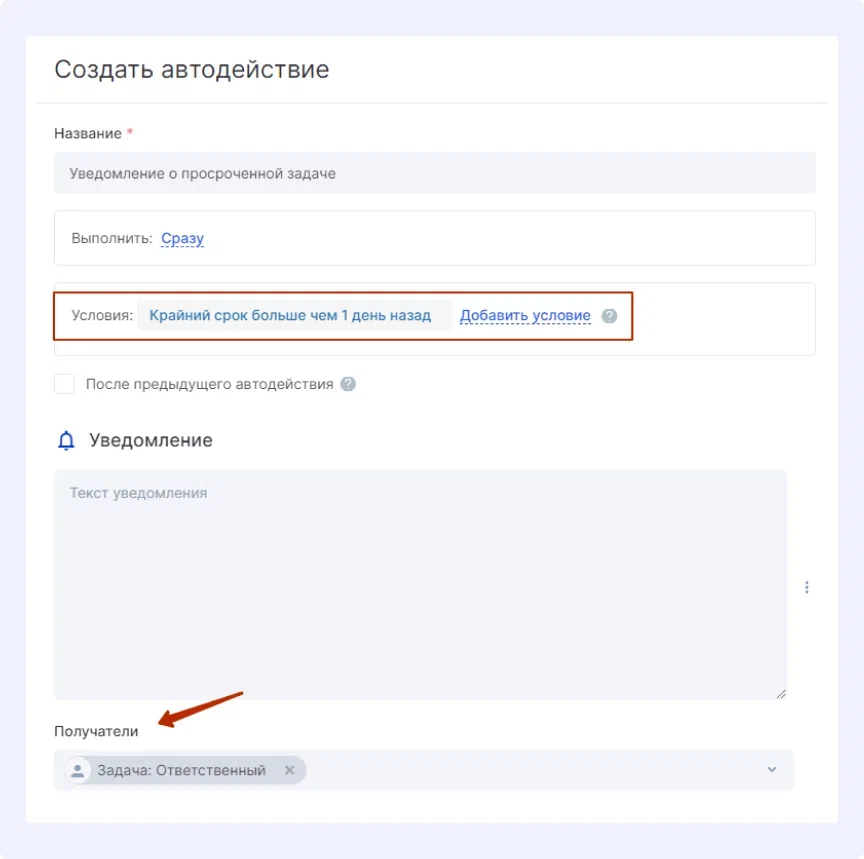This screenshot has width=864, height=859.
Task: Open condition Крайний срок больше чем 1 день назад
Action: click(291, 315)
